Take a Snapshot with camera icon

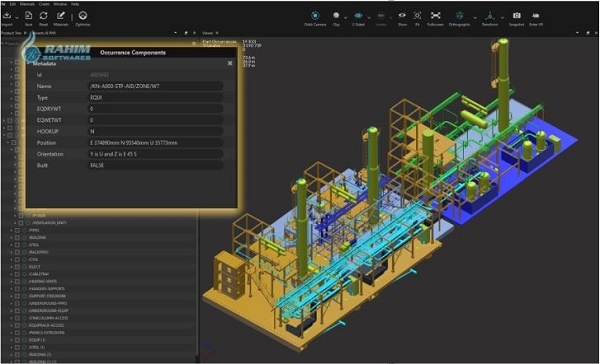click(x=517, y=15)
